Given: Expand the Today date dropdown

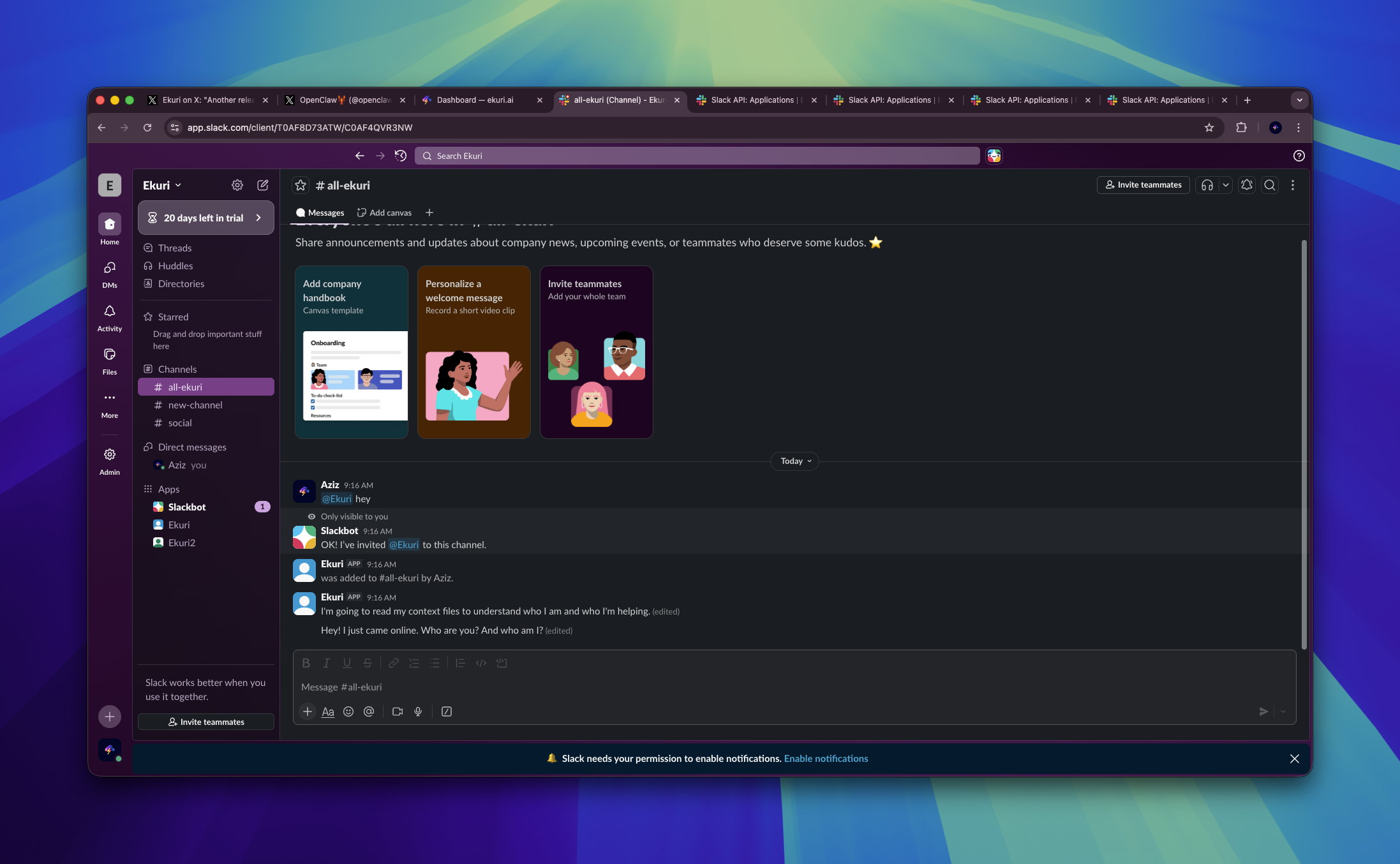Looking at the screenshot, I should pyautogui.click(x=795, y=461).
